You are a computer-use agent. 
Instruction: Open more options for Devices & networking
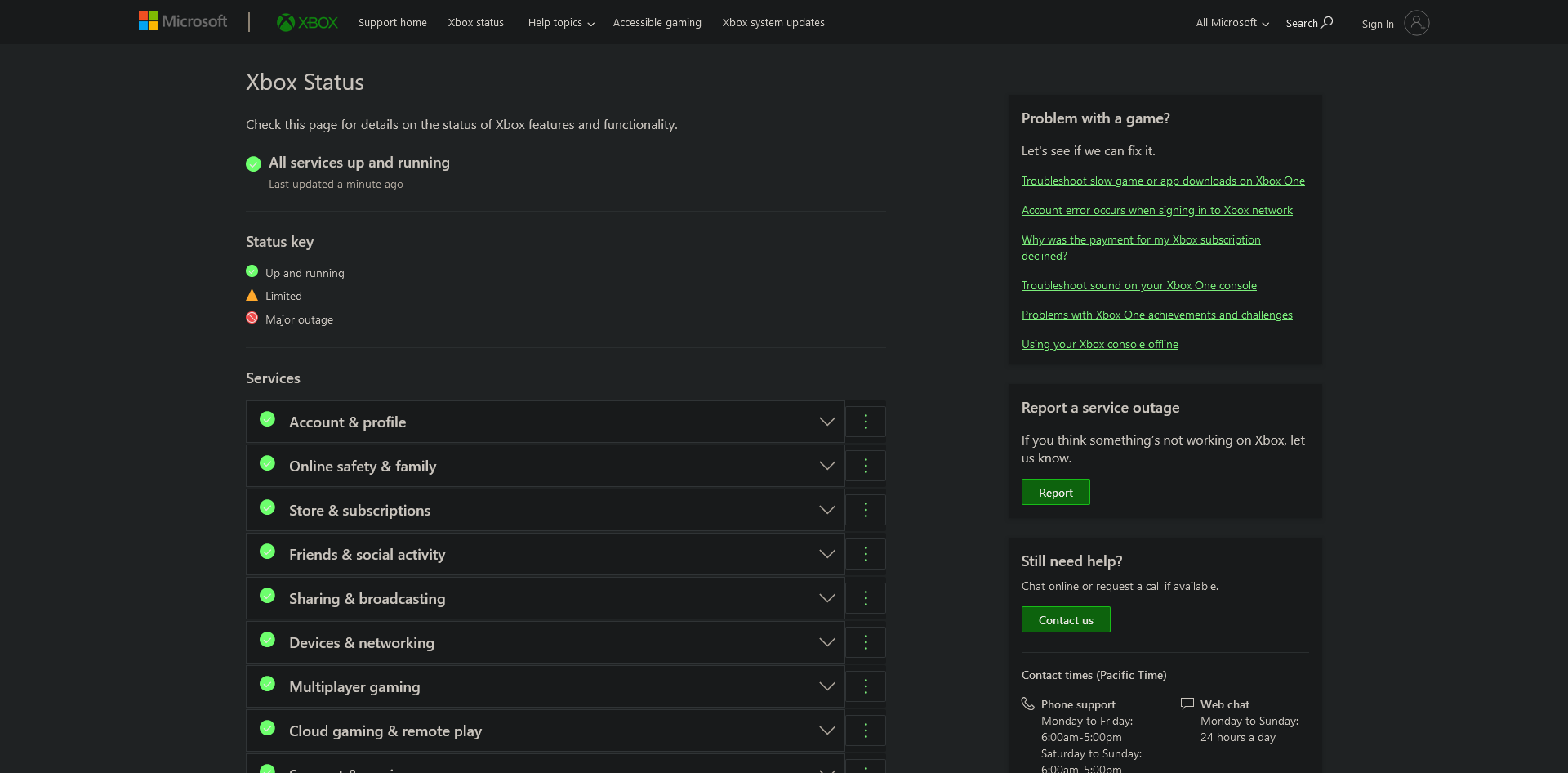866,642
